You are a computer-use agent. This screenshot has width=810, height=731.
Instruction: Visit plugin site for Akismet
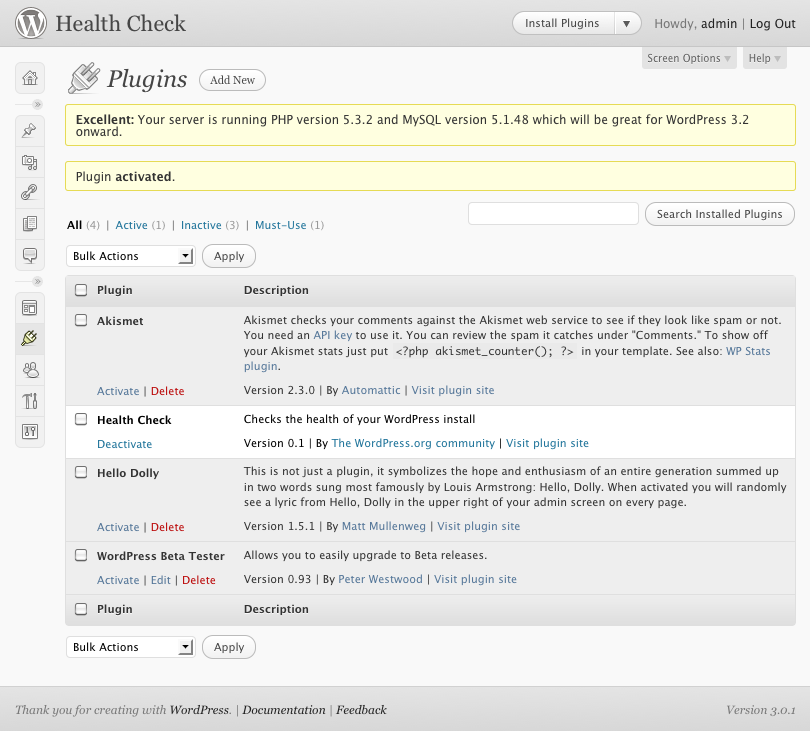[x=453, y=390]
